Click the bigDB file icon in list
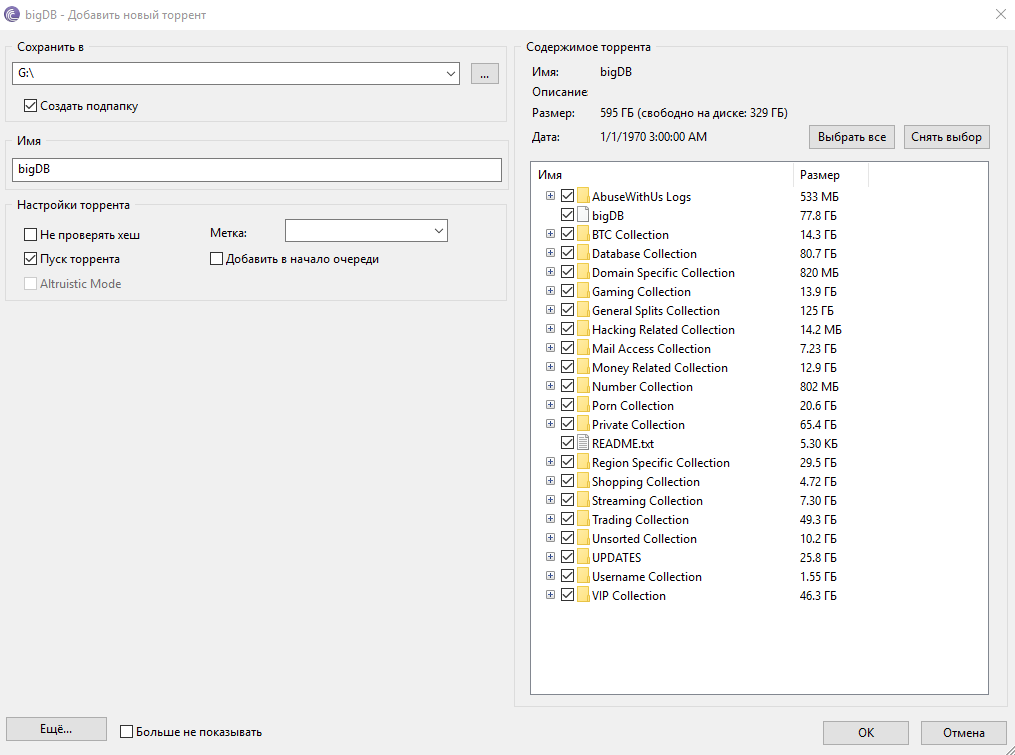Screen dimensions: 1015x755 point(583,215)
